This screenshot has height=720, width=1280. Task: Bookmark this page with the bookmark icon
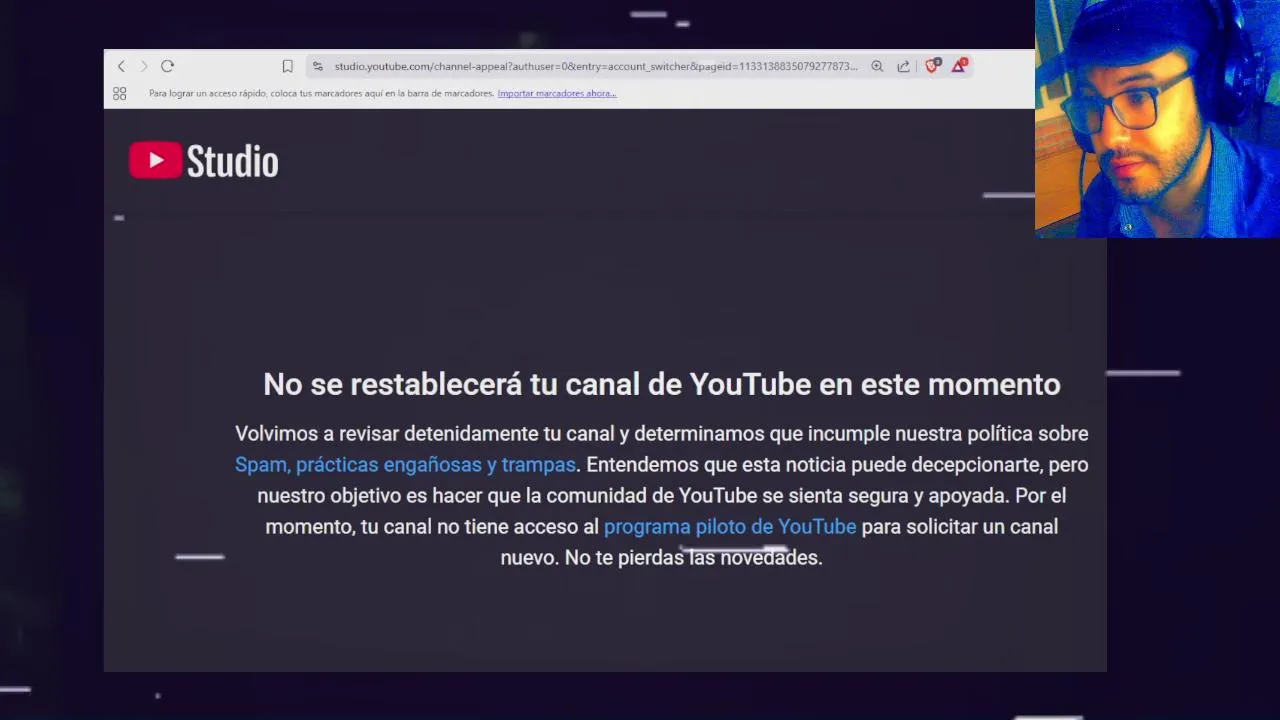click(287, 66)
